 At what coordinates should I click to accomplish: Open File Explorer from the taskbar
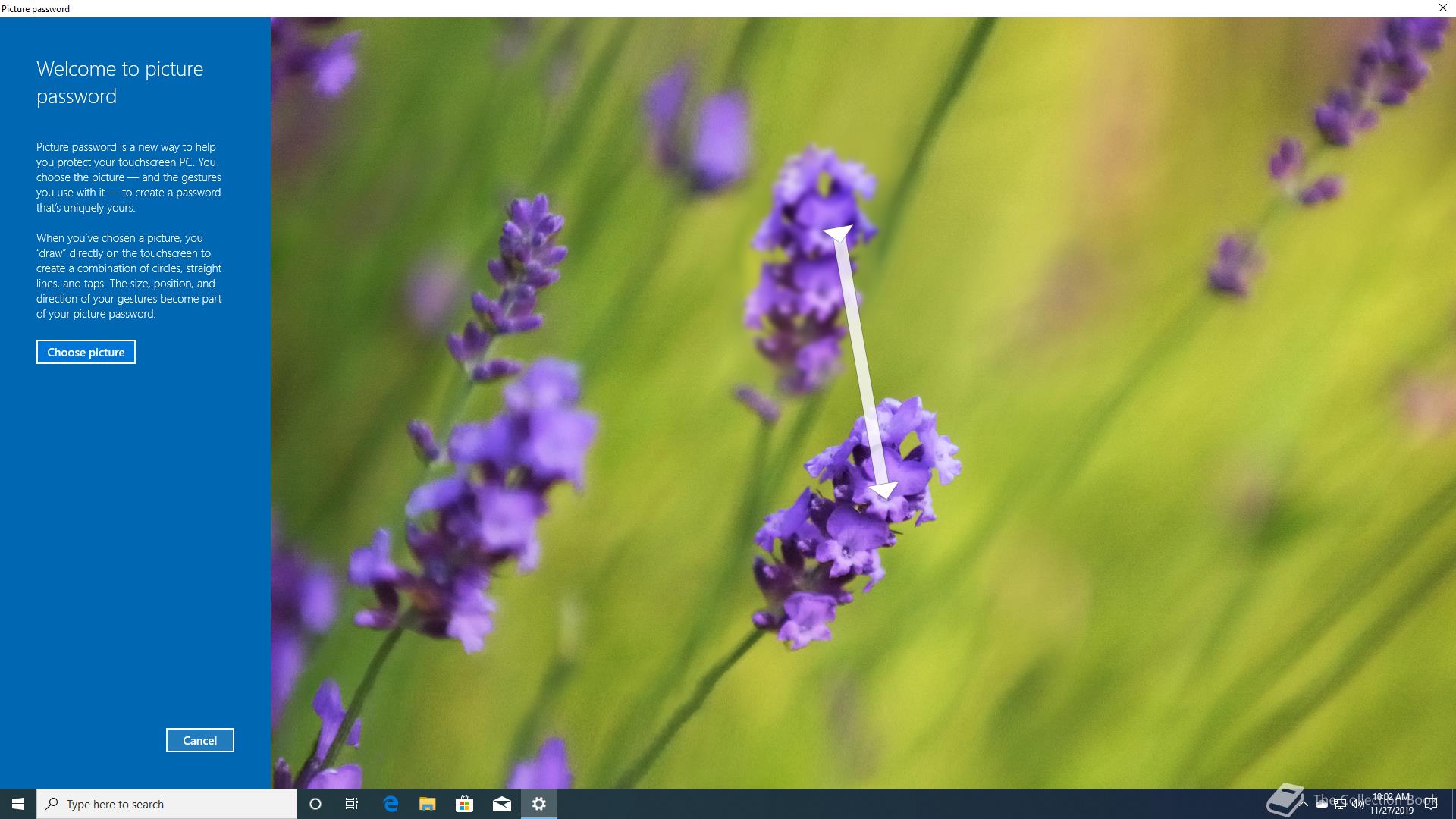tap(428, 804)
